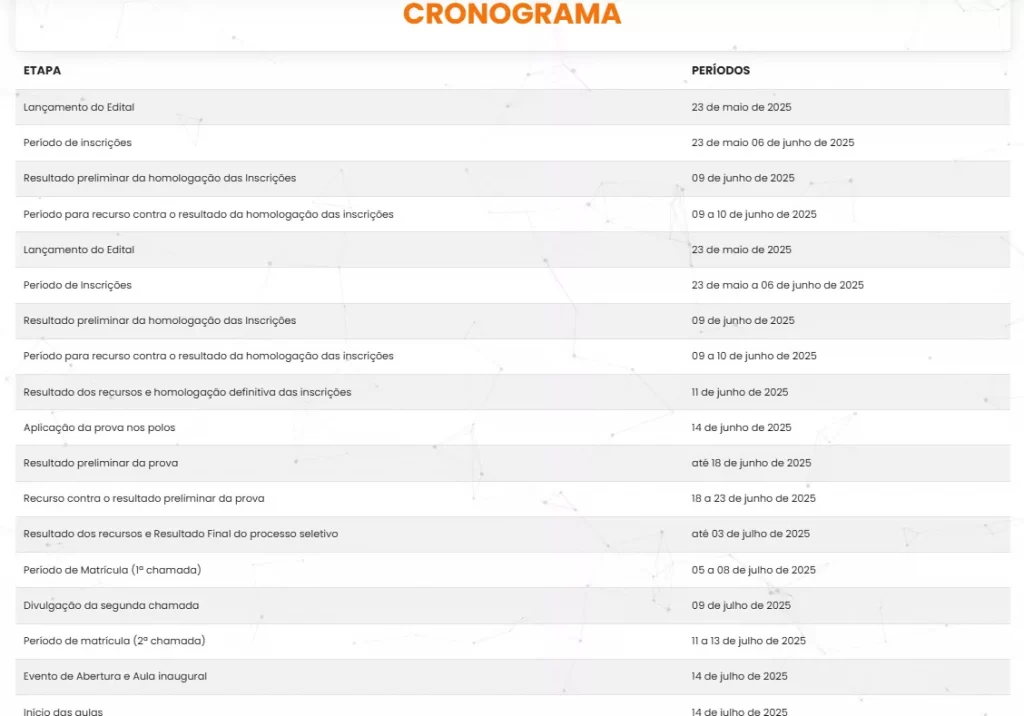1024x716 pixels.
Task: Click the date '11 de junho de 2025'
Action: [739, 392]
